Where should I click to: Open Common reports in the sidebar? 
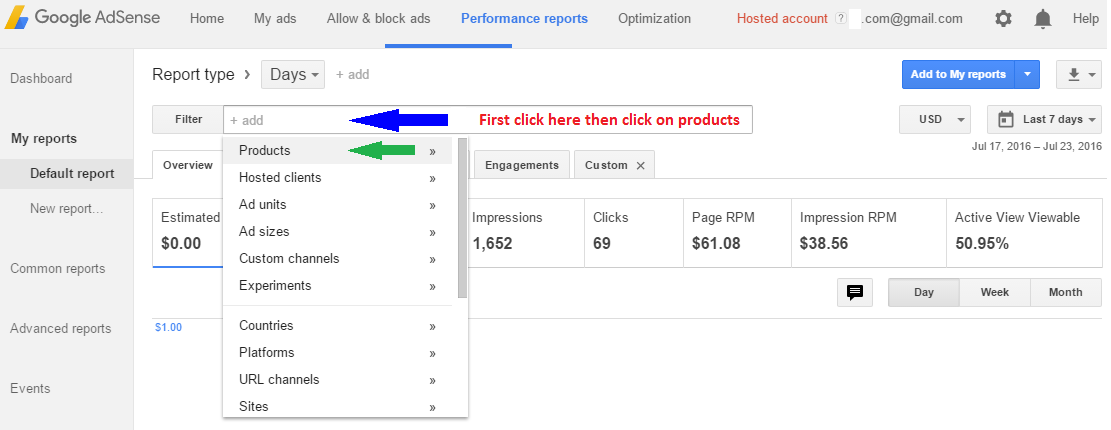57,268
